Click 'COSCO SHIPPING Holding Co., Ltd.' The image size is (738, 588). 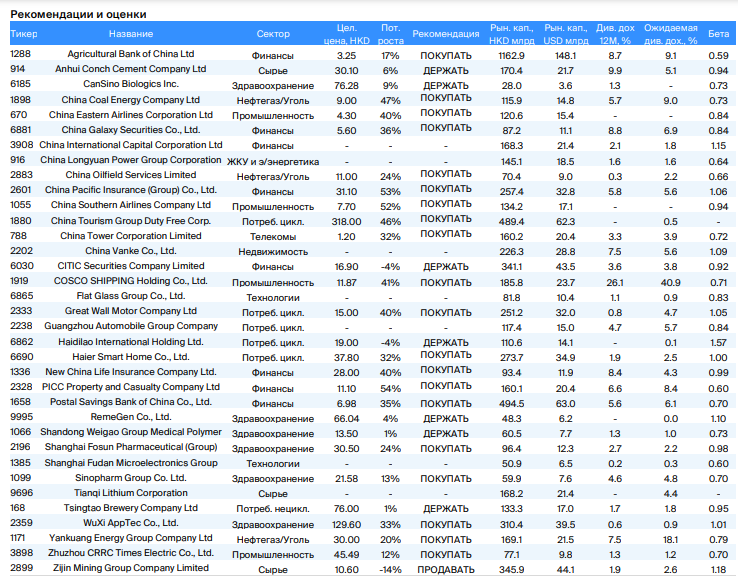[131, 282]
